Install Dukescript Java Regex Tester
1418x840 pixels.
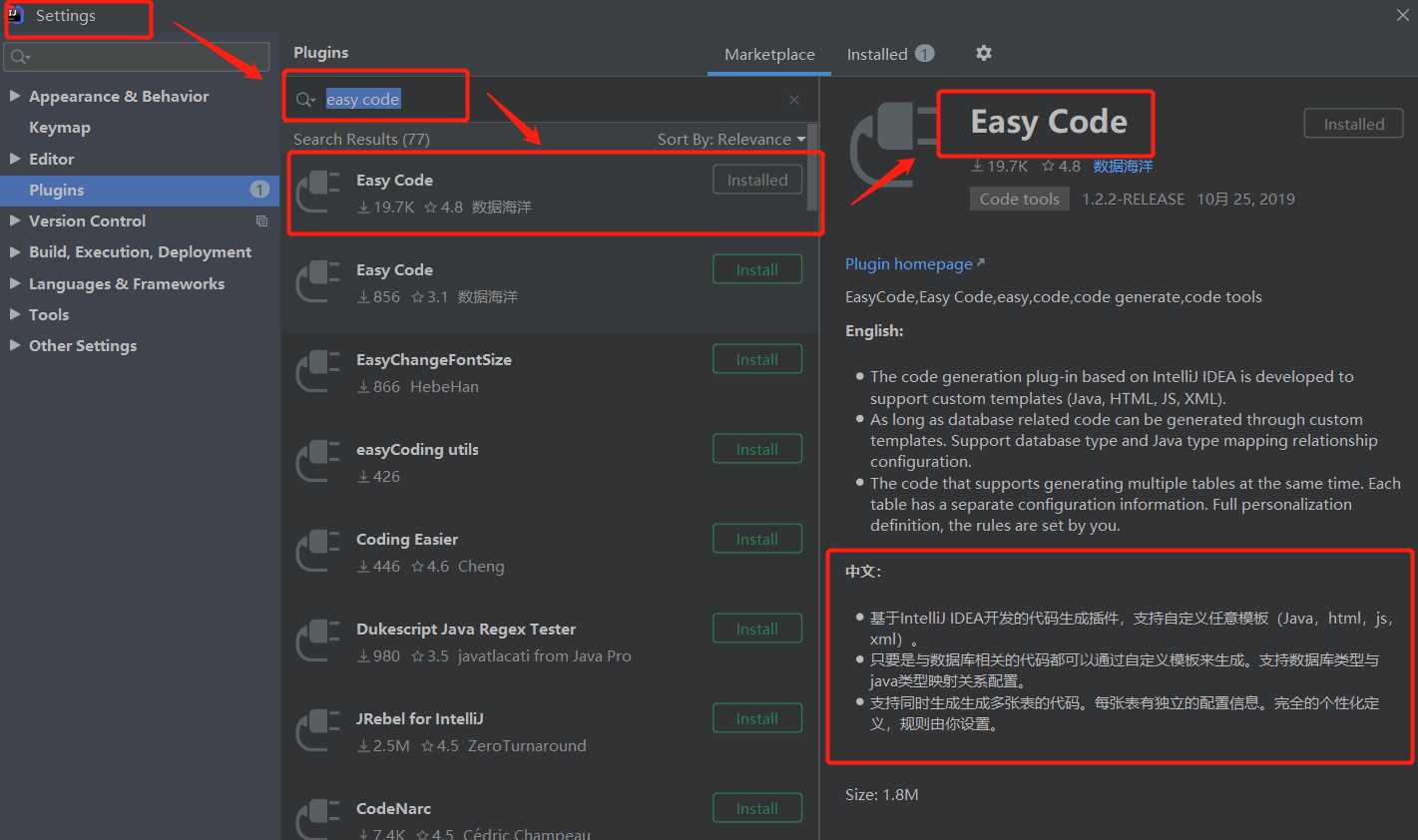pyautogui.click(x=757, y=629)
